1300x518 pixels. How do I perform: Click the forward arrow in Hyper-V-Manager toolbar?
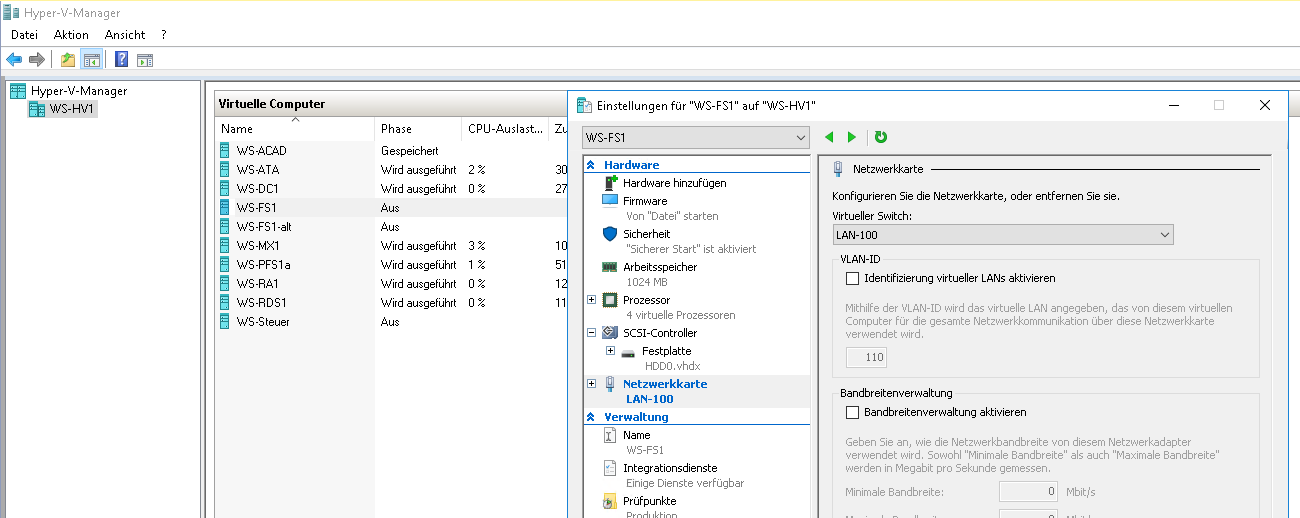37,59
